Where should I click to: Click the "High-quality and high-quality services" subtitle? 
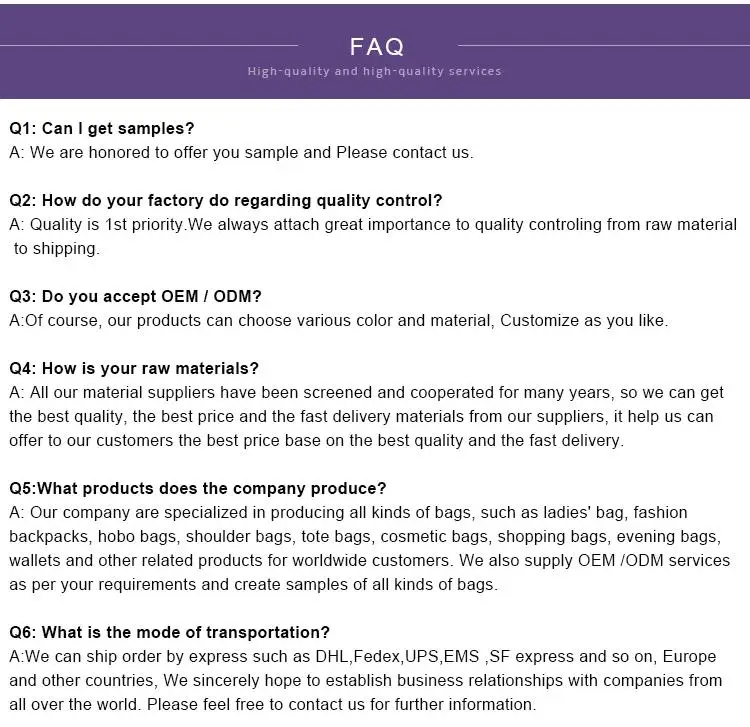coord(375,72)
